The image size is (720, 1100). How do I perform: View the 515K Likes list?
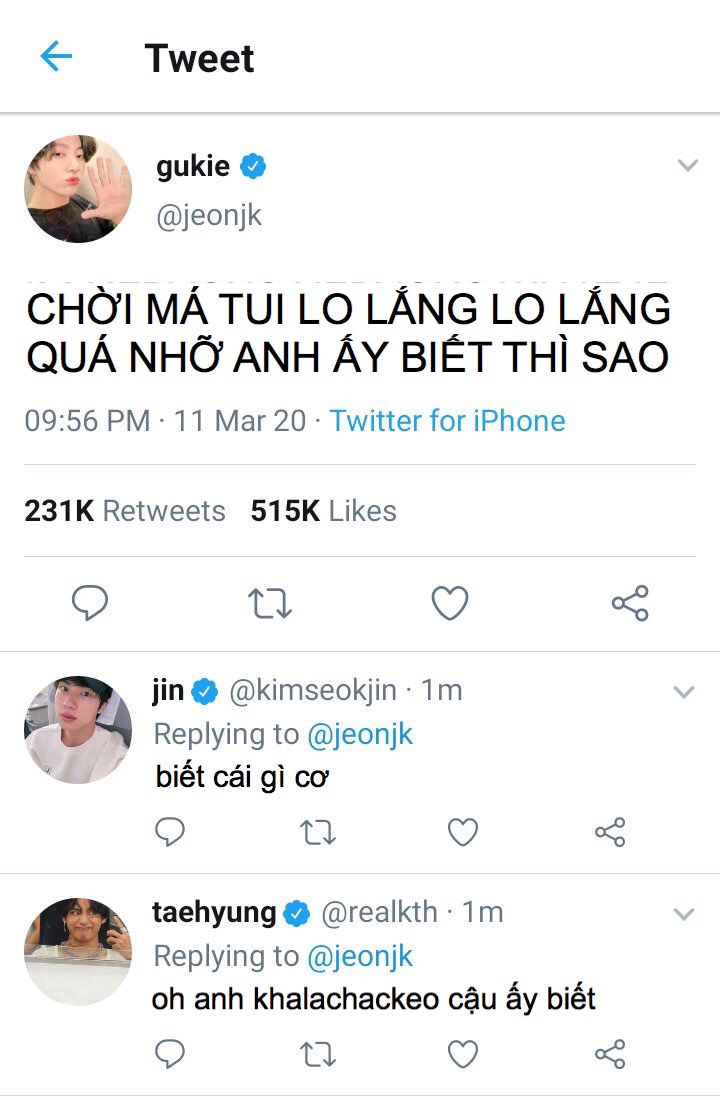[x=323, y=511]
